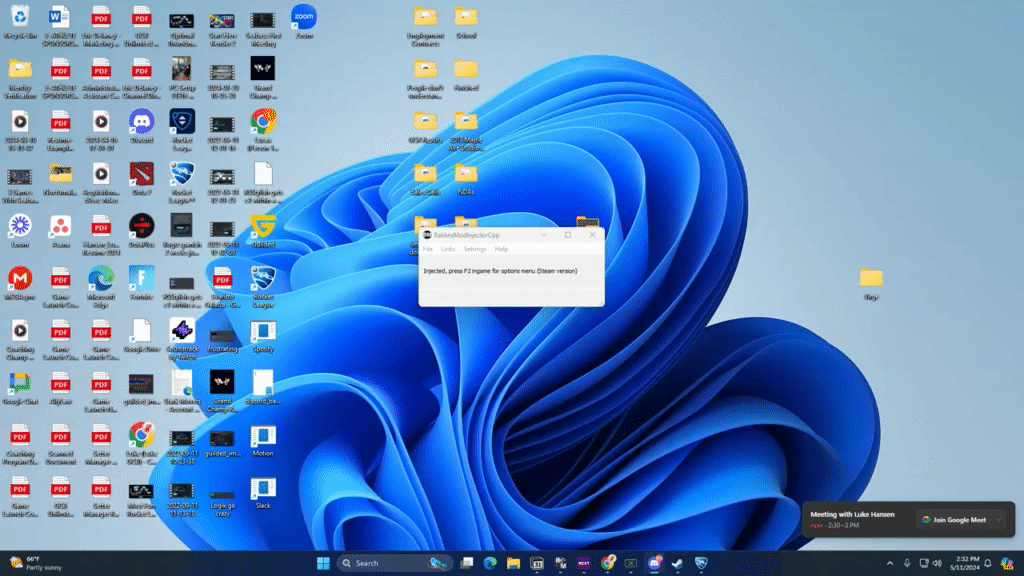Open the Links menu in BakkesModInjectorCpp
The image size is (1024, 576).
coord(448,249)
